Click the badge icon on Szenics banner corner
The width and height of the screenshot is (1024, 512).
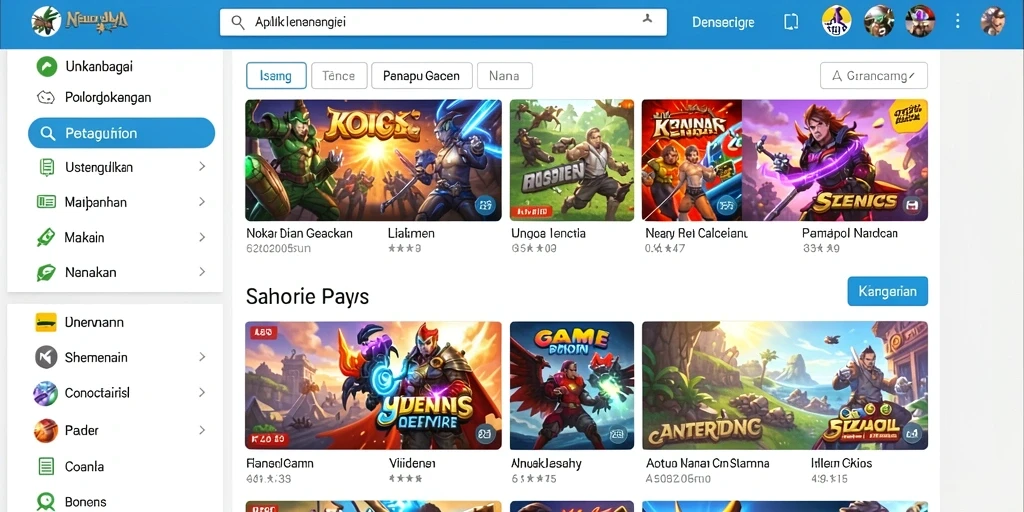click(912, 206)
